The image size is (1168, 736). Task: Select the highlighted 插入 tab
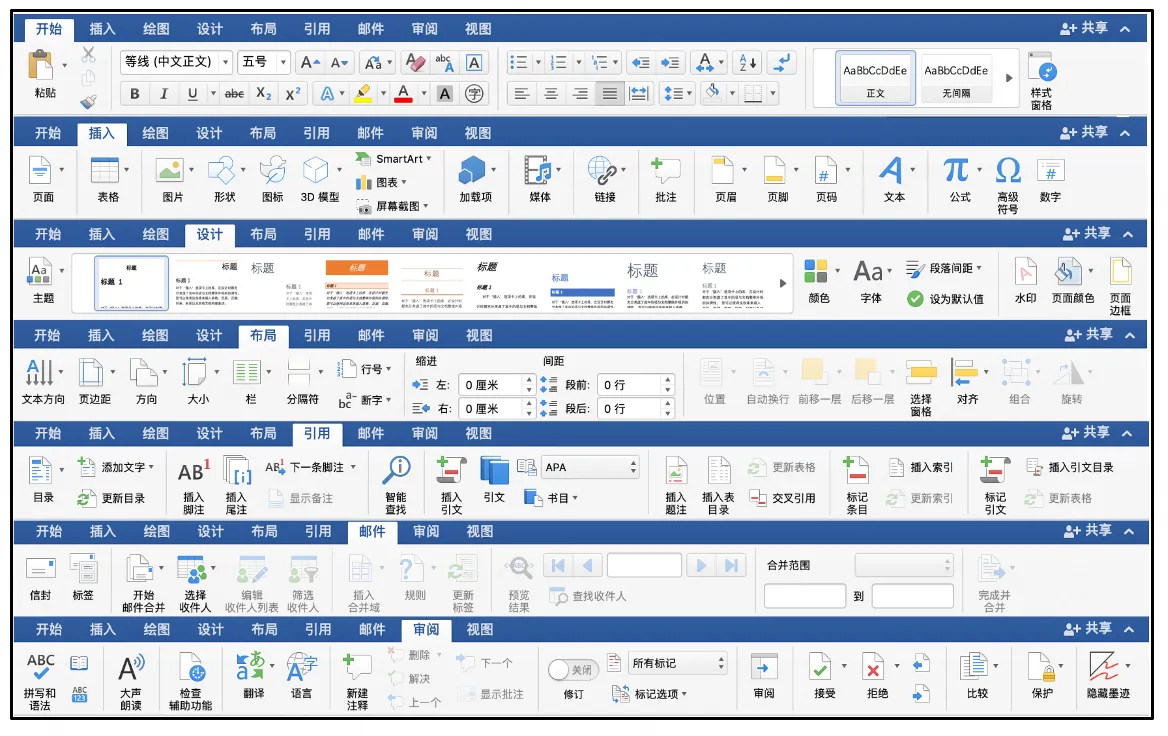click(x=102, y=133)
